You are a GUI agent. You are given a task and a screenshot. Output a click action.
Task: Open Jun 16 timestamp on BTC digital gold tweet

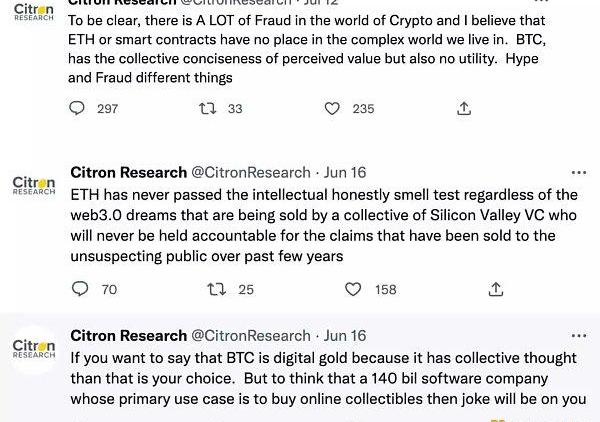point(346,336)
